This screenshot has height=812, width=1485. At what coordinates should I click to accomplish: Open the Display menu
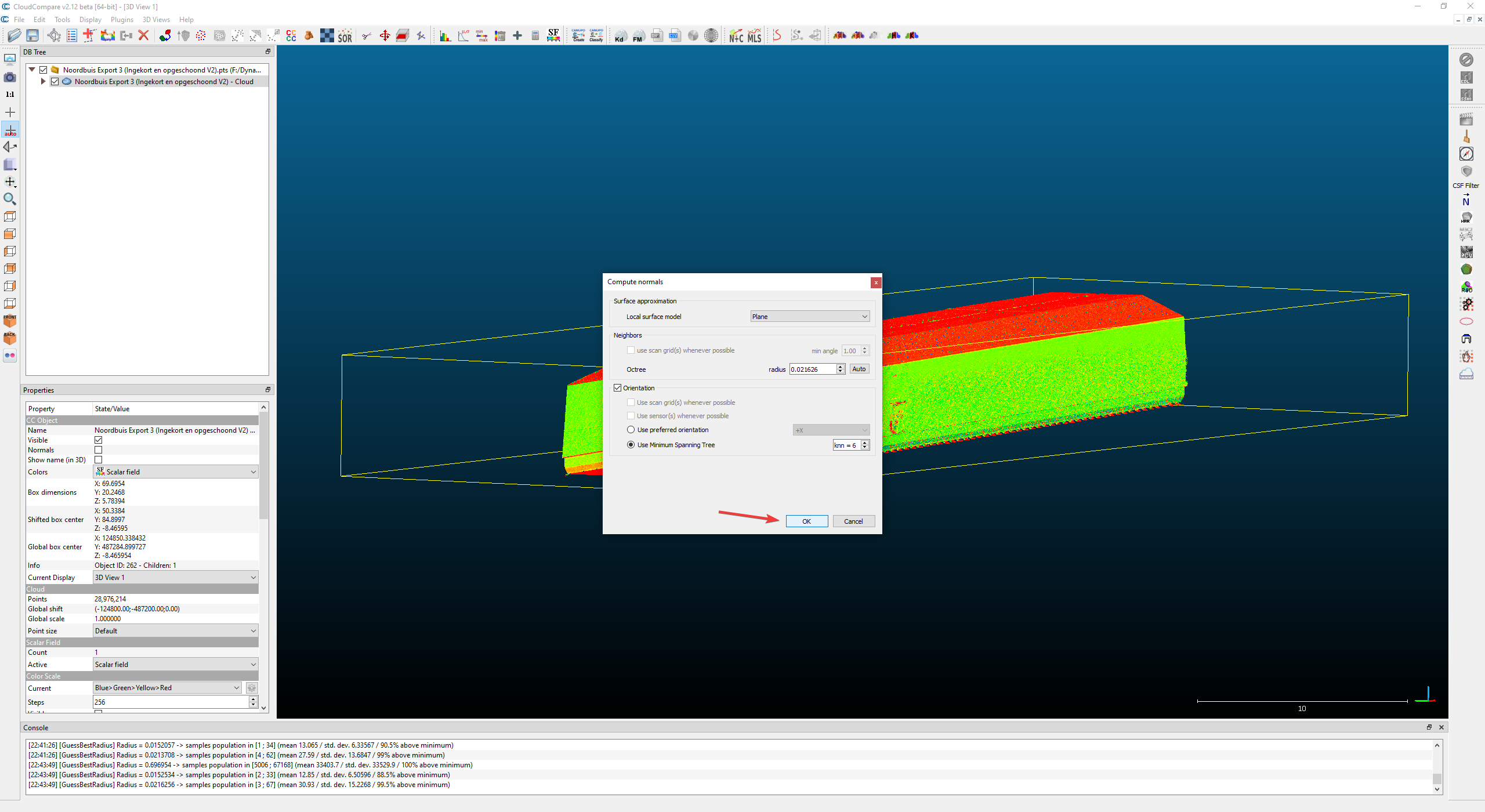90,20
